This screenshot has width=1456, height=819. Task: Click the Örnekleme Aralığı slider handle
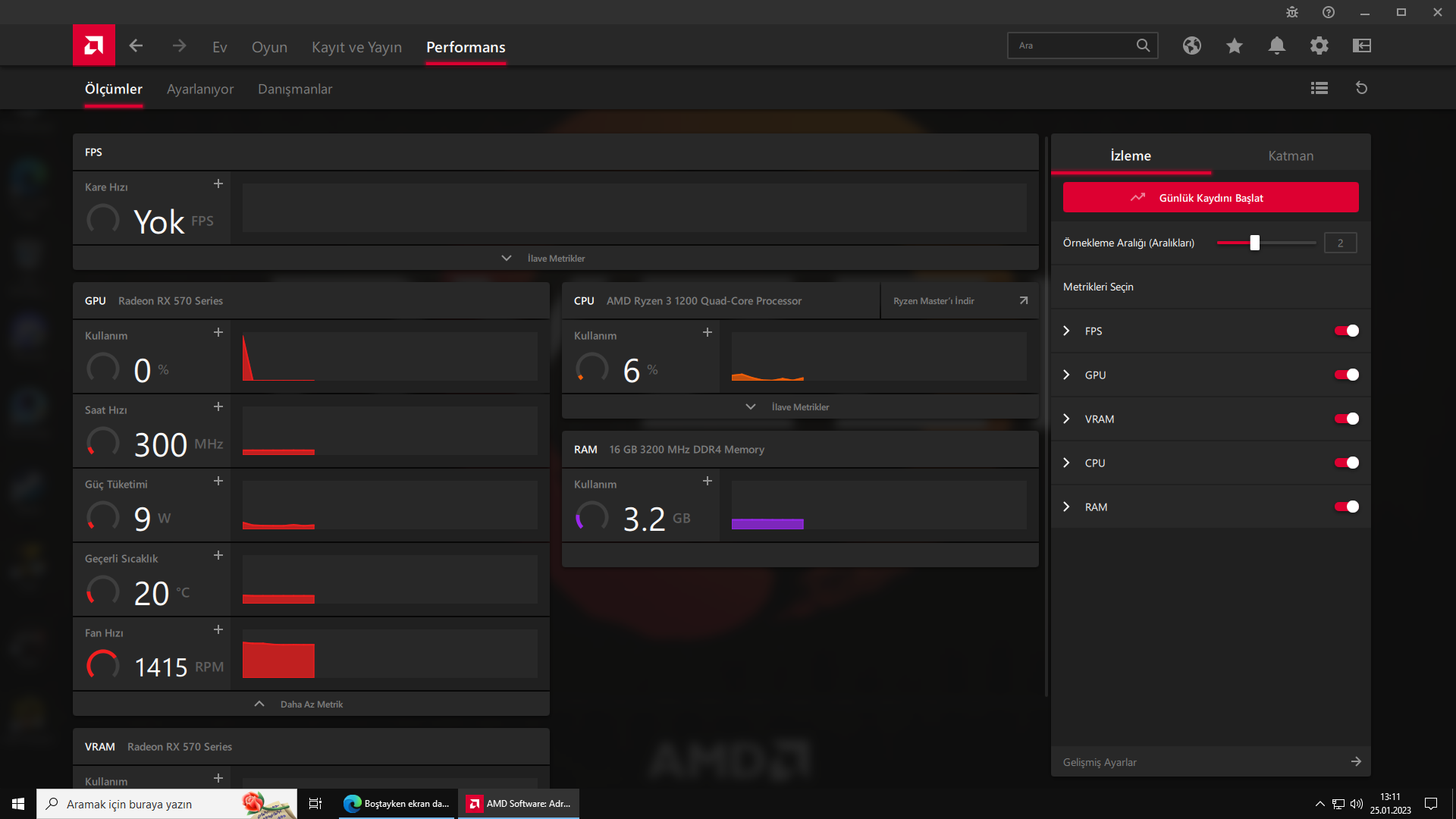coord(1254,243)
